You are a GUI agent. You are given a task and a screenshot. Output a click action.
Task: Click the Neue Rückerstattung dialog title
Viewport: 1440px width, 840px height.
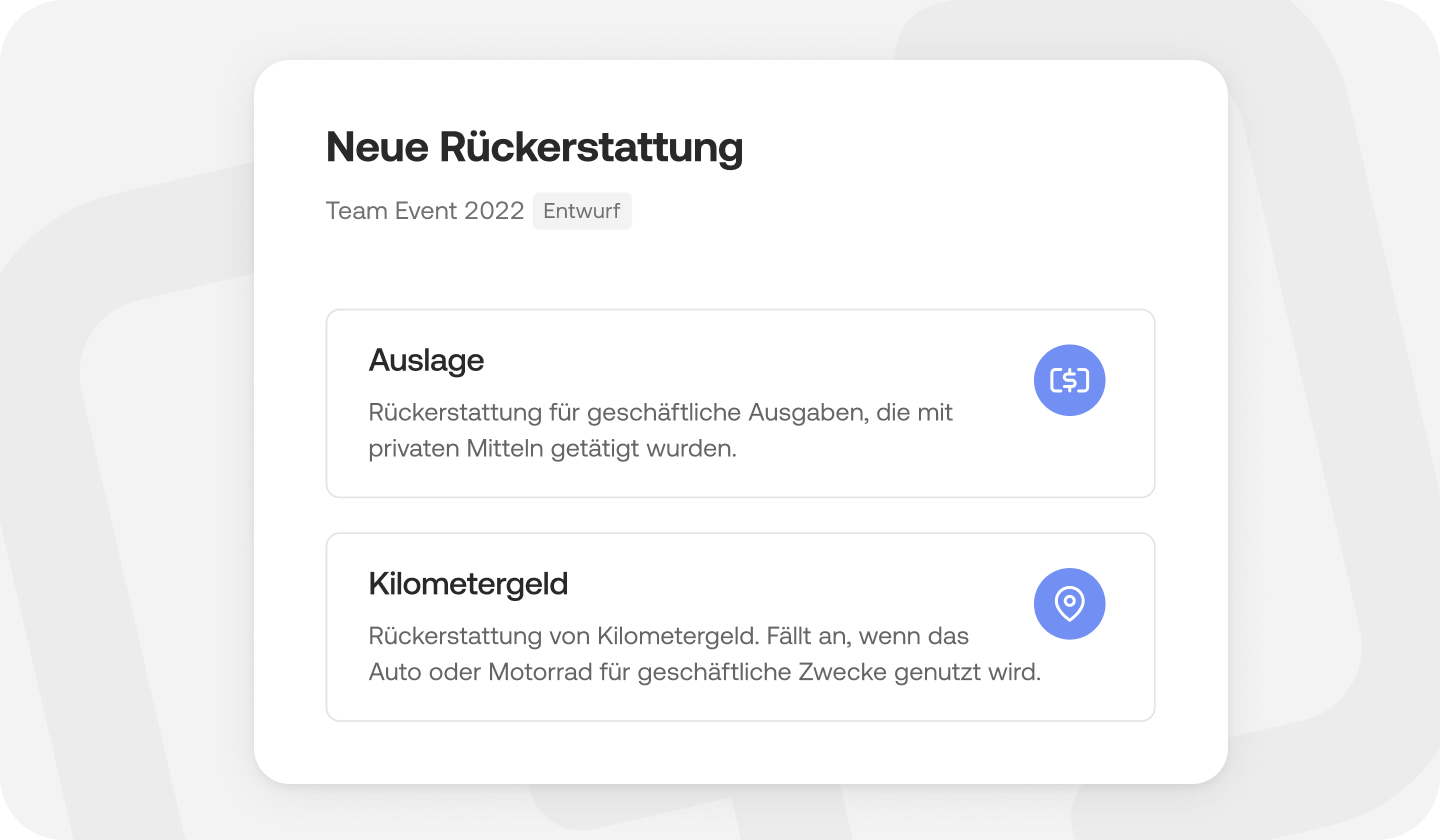tap(535, 148)
